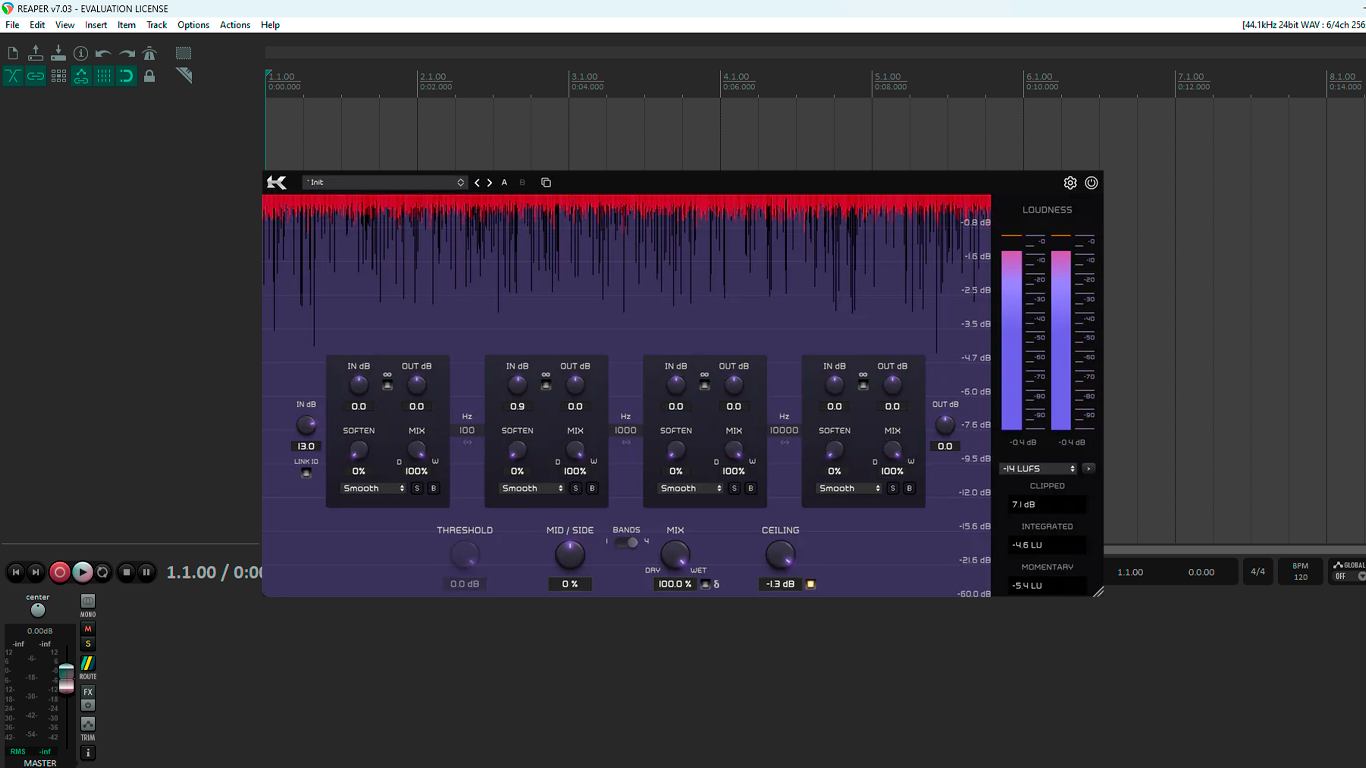Bypass band 2 with its B button
Image resolution: width=1366 pixels, height=768 pixels.
(592, 489)
